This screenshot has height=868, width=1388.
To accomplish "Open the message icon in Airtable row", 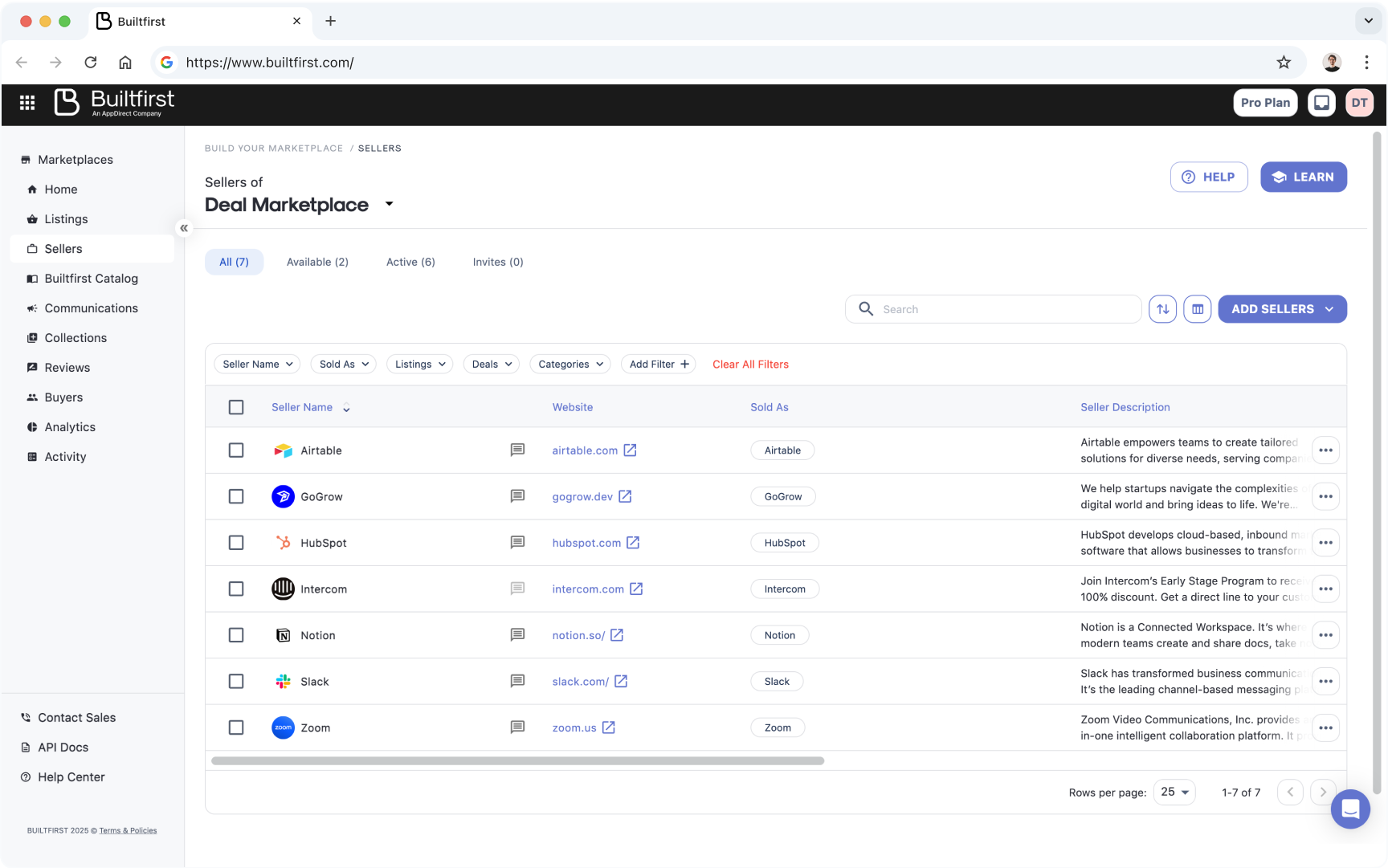I will [517, 450].
